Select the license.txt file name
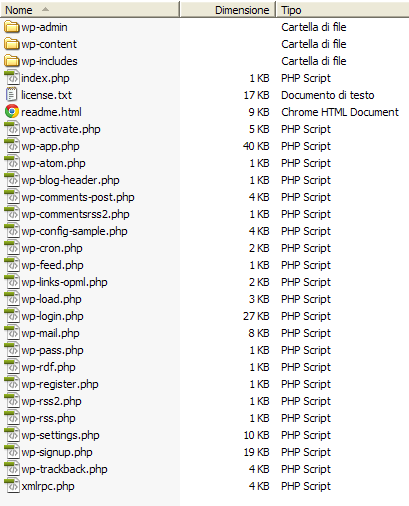The width and height of the screenshot is (409, 506). point(46,95)
